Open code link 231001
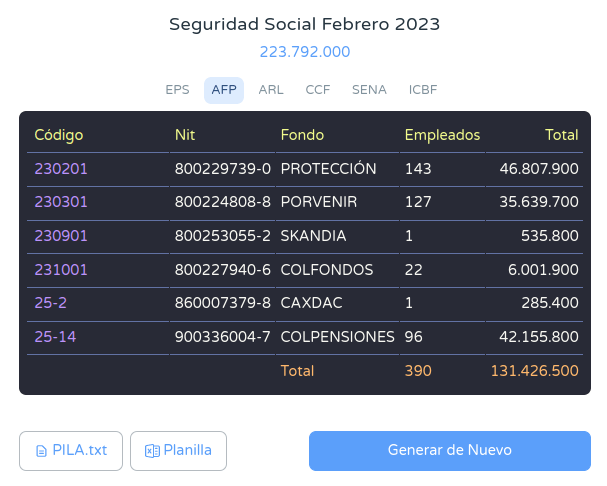Image resolution: width=607 pixels, height=486 pixels. click(62, 270)
